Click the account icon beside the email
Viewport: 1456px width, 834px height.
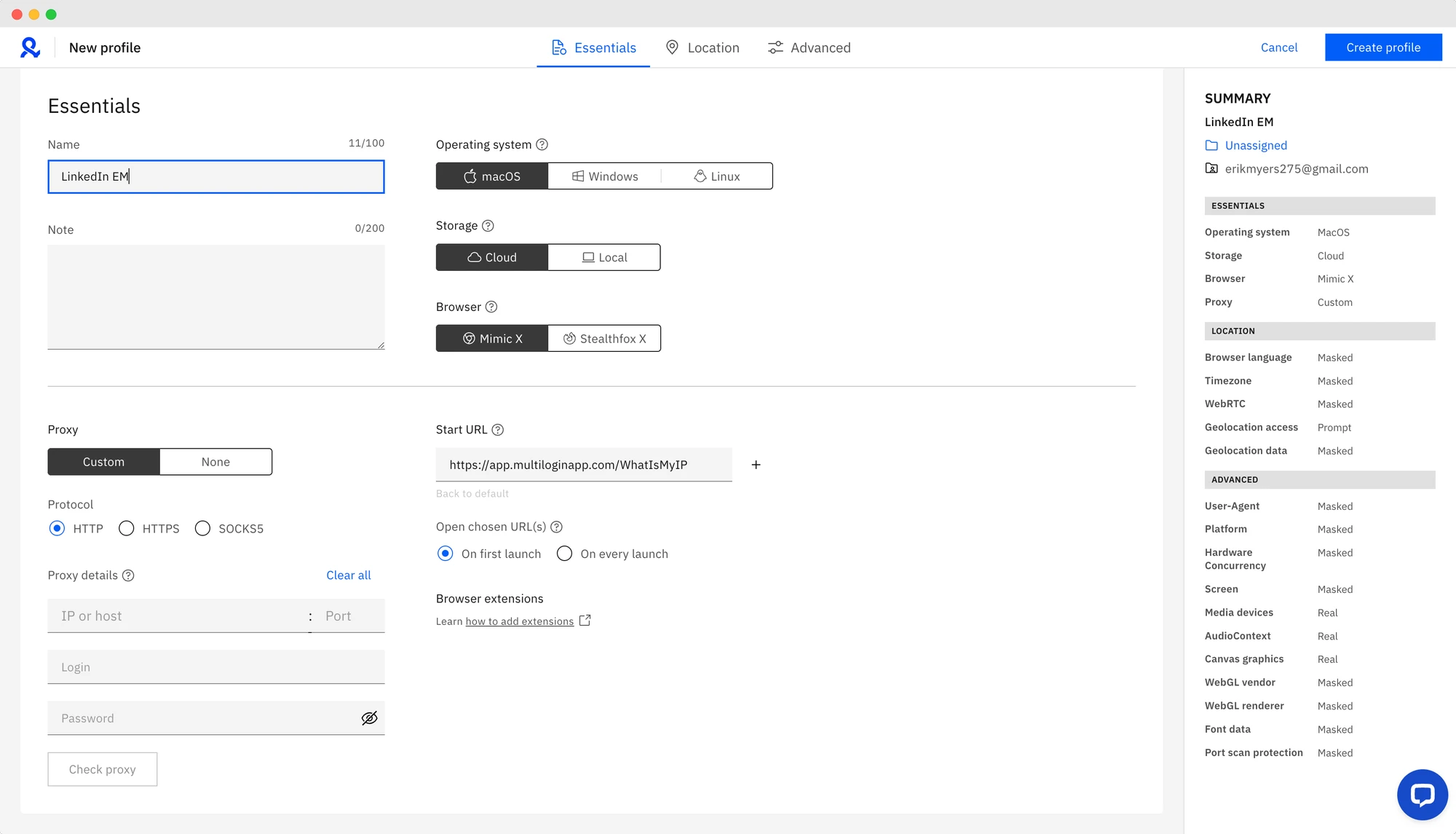1211,169
